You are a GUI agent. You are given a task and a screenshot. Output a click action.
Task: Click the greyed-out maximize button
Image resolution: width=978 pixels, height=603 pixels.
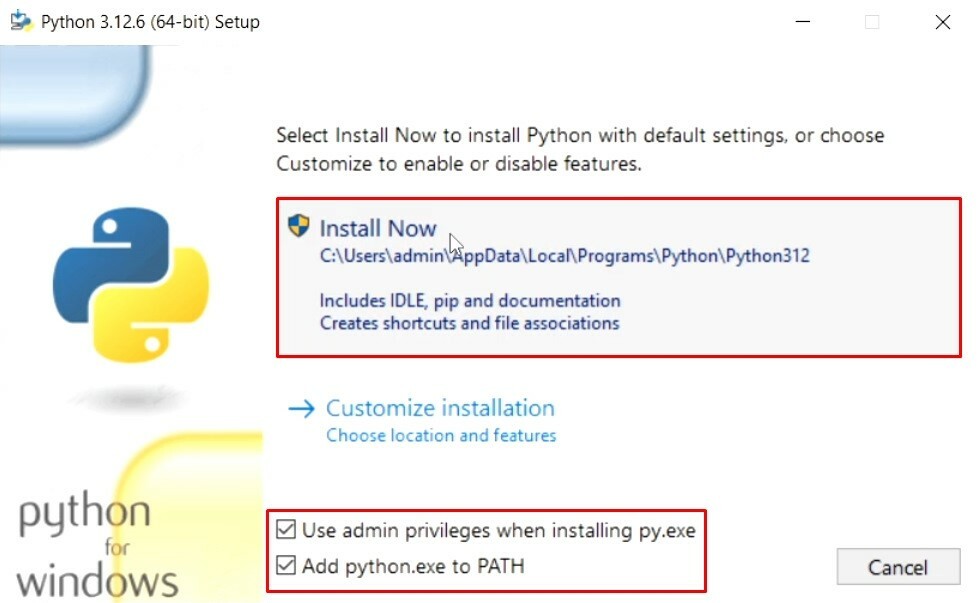pyautogui.click(x=872, y=22)
